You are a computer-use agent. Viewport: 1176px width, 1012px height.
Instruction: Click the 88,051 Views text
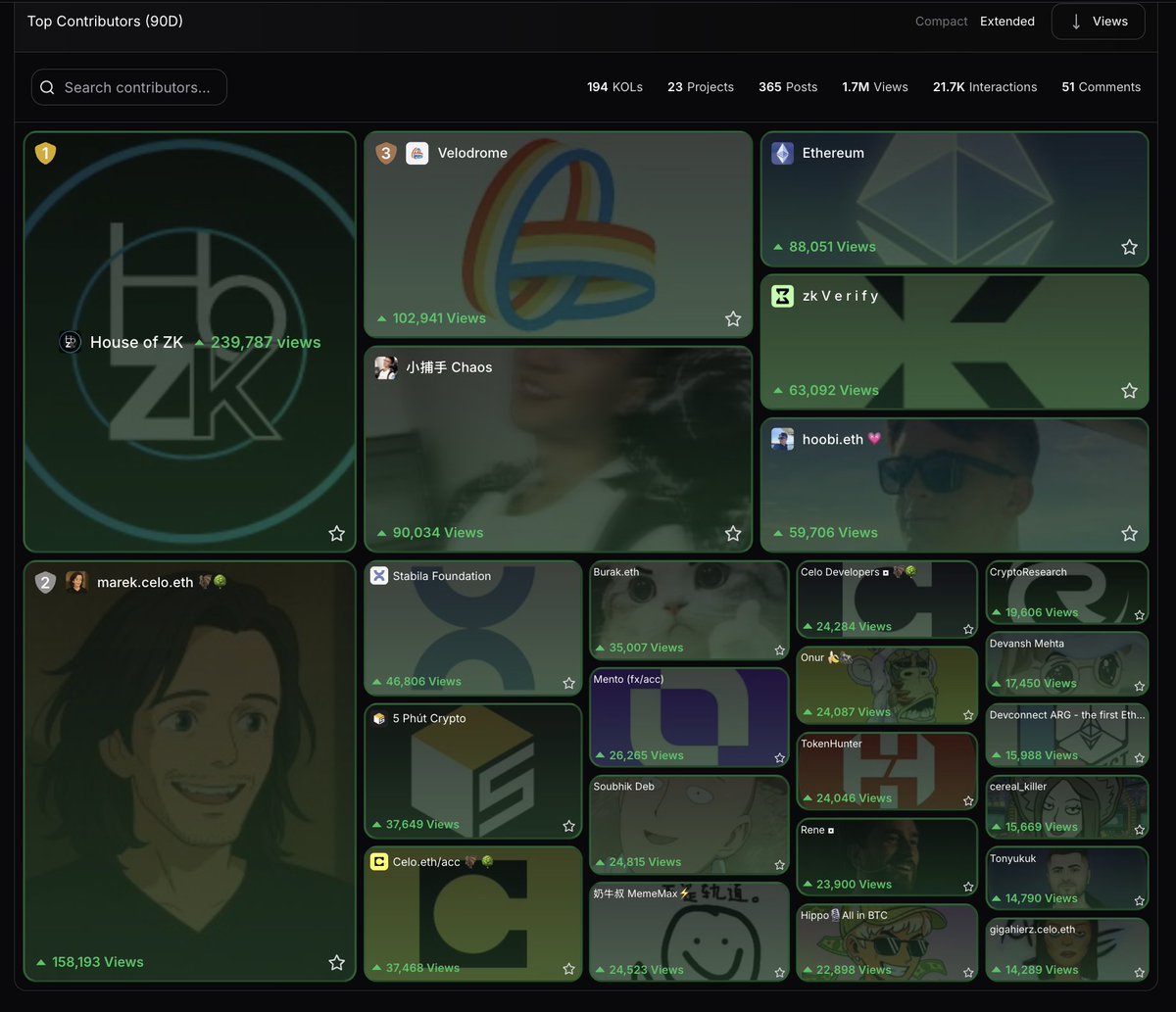832,248
